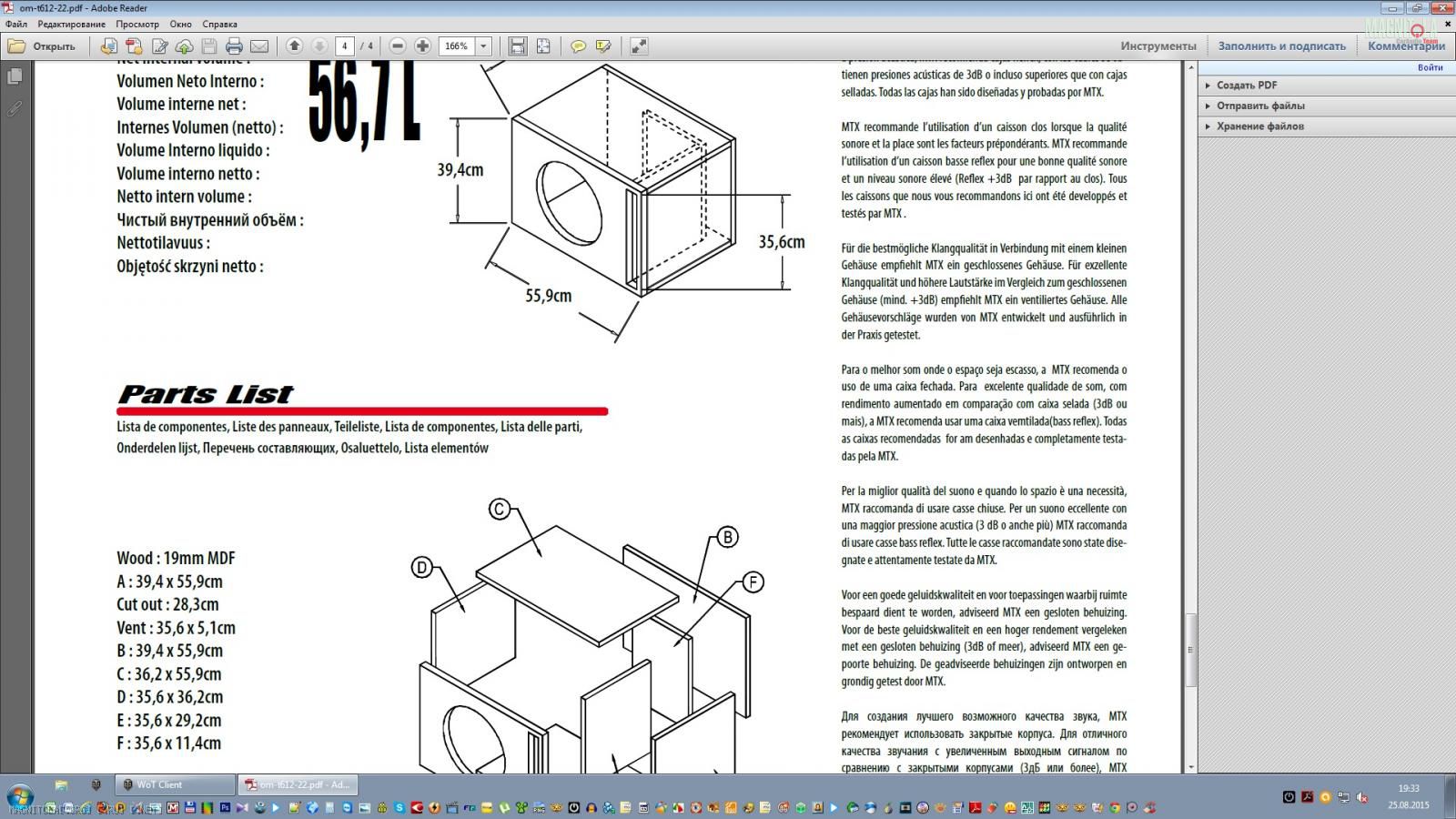The image size is (1456, 819).
Task: Click the circled 'C' part label
Action: 499,509
